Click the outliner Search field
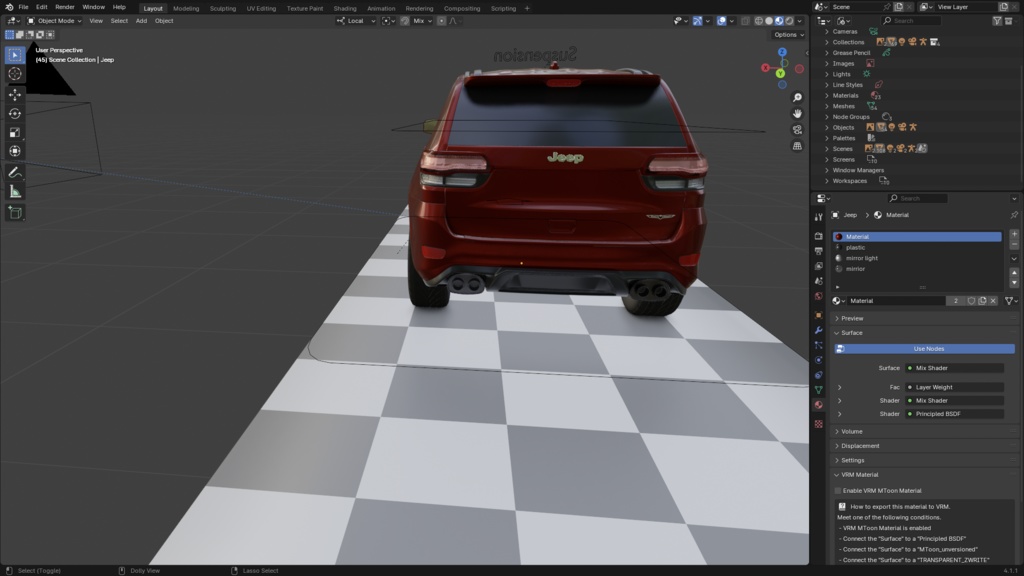Screen dimensions: 1024x576 912,21
